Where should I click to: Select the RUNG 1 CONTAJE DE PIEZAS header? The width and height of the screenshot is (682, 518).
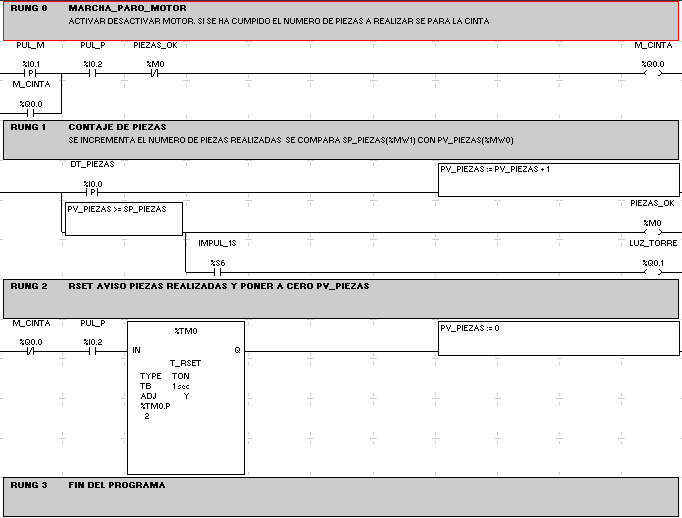coord(341,140)
